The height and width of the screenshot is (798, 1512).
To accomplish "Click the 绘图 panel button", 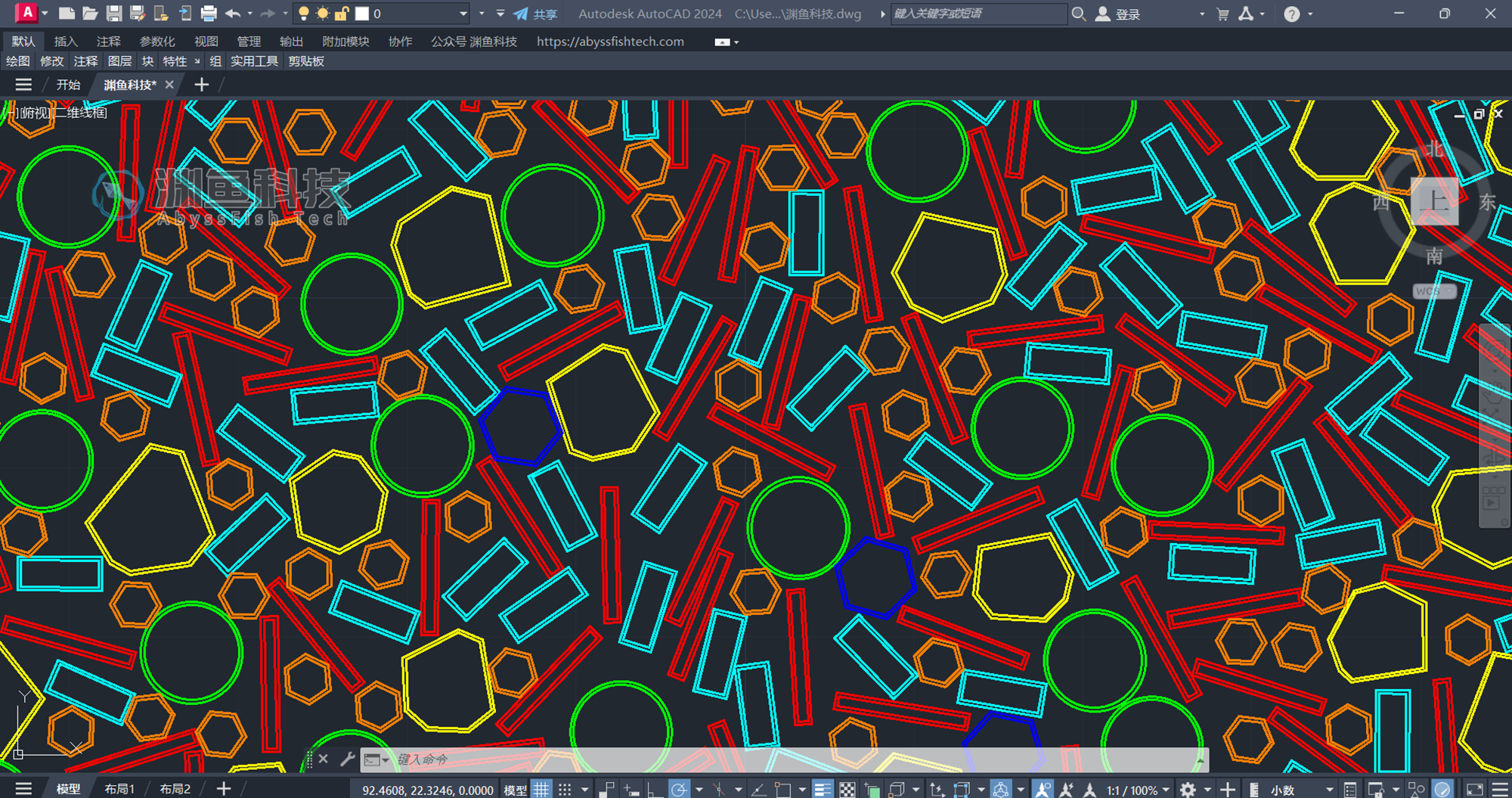I will point(17,61).
